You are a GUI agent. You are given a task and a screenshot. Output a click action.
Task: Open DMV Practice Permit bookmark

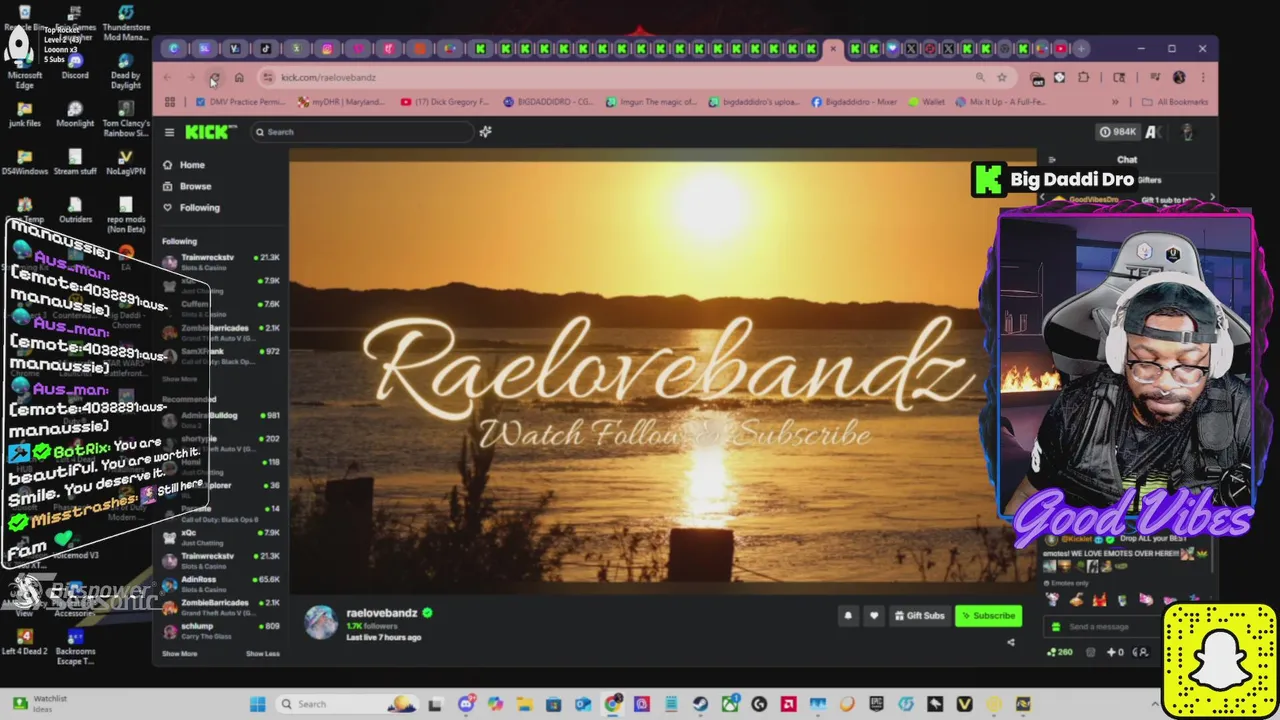241,102
